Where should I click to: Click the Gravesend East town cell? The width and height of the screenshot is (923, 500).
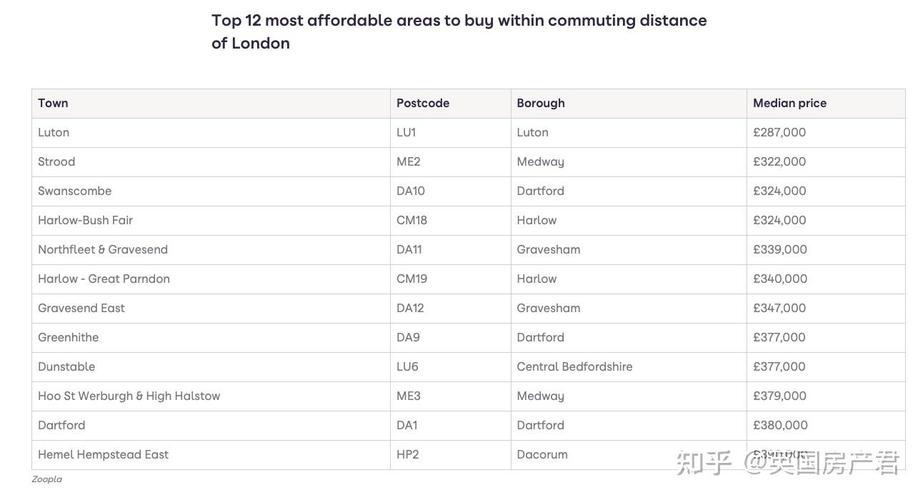[x=81, y=308]
